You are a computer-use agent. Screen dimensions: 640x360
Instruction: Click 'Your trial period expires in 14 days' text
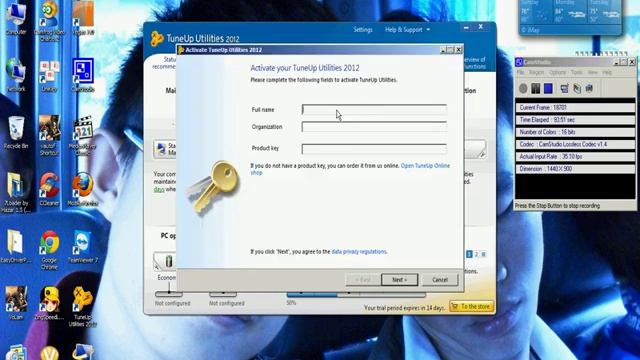point(404,308)
